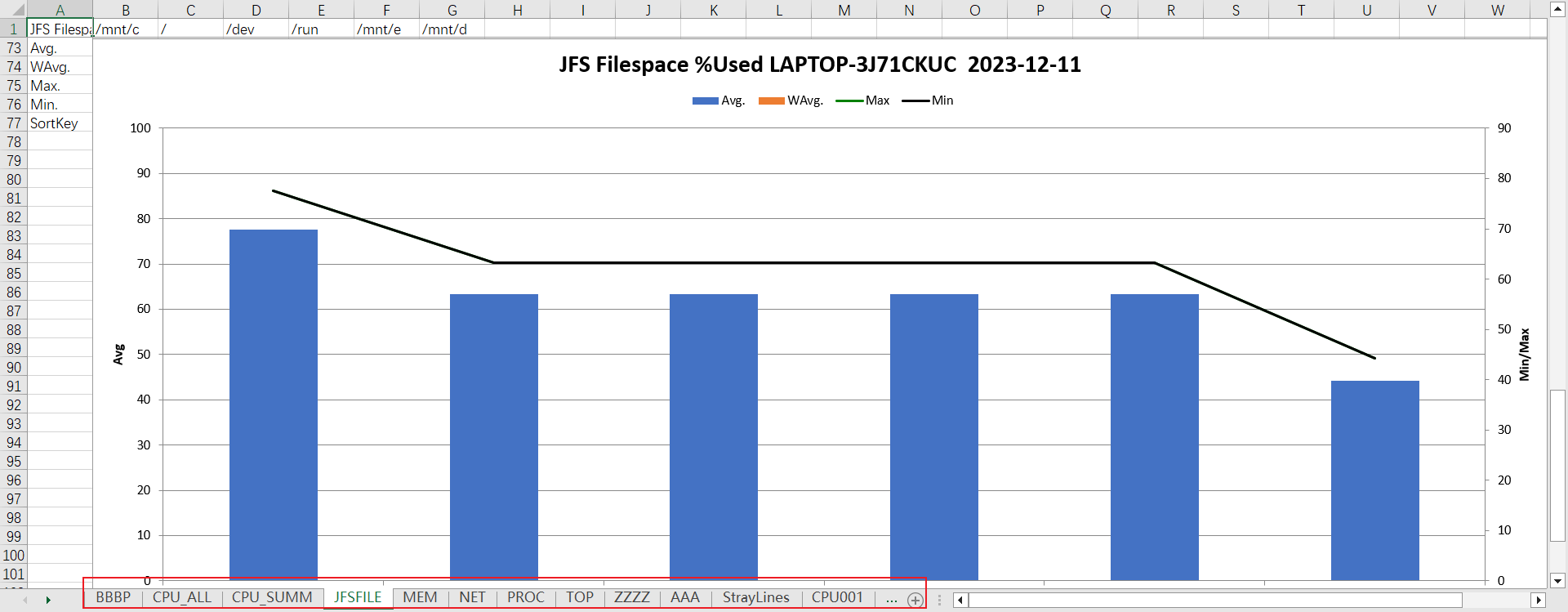1568x612 pixels.
Task: Switch to the ZZZZ sheet
Action: point(632,597)
